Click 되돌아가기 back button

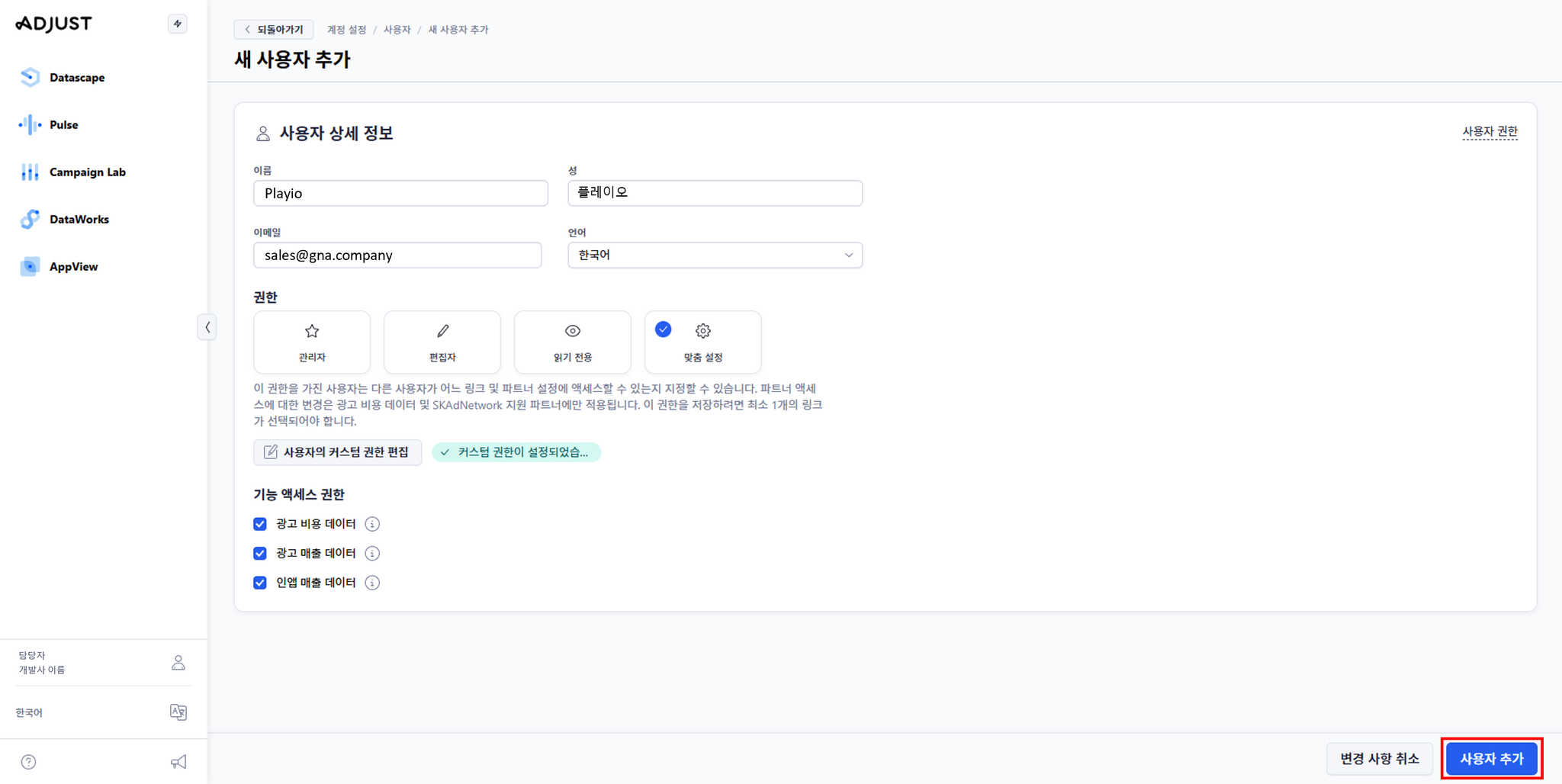pos(274,30)
